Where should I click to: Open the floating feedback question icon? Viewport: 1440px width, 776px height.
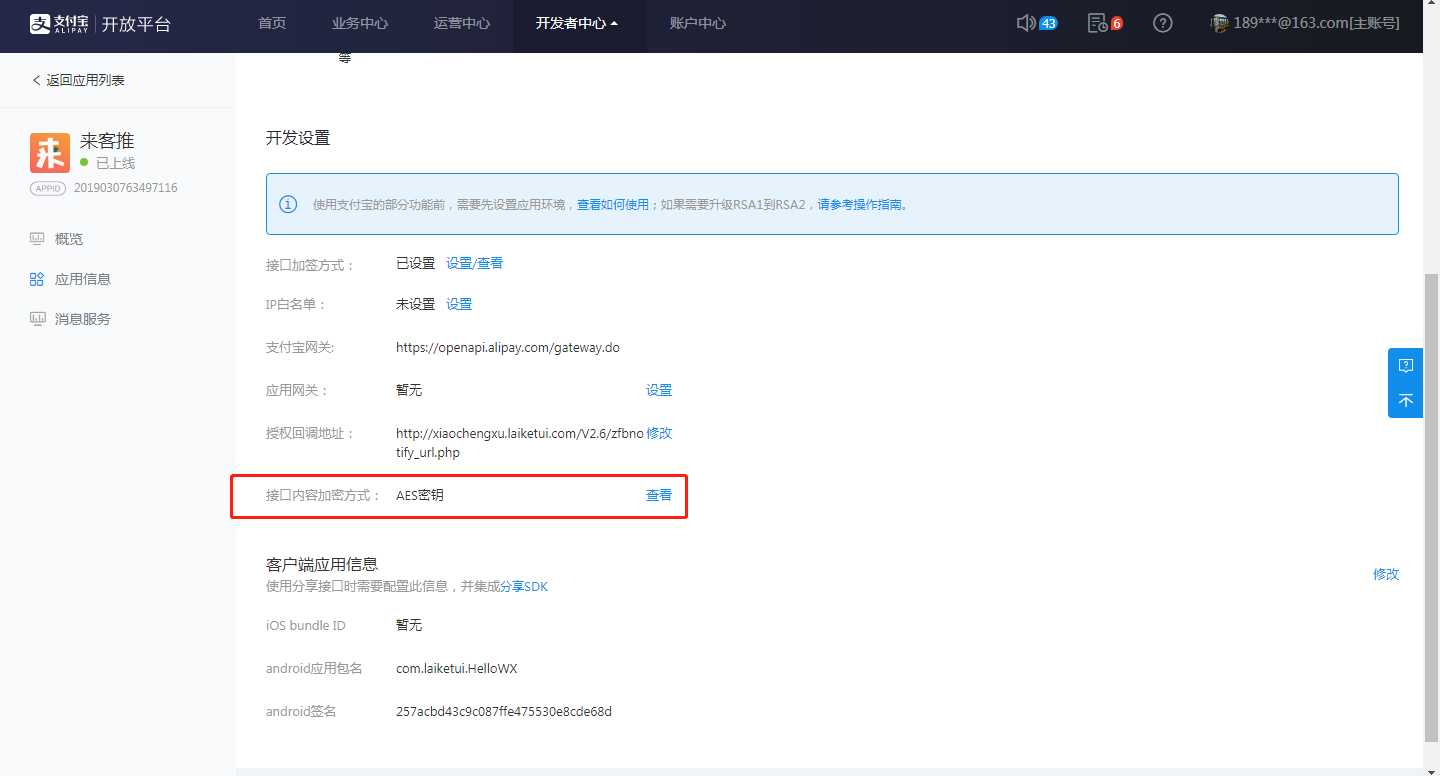[1406, 365]
